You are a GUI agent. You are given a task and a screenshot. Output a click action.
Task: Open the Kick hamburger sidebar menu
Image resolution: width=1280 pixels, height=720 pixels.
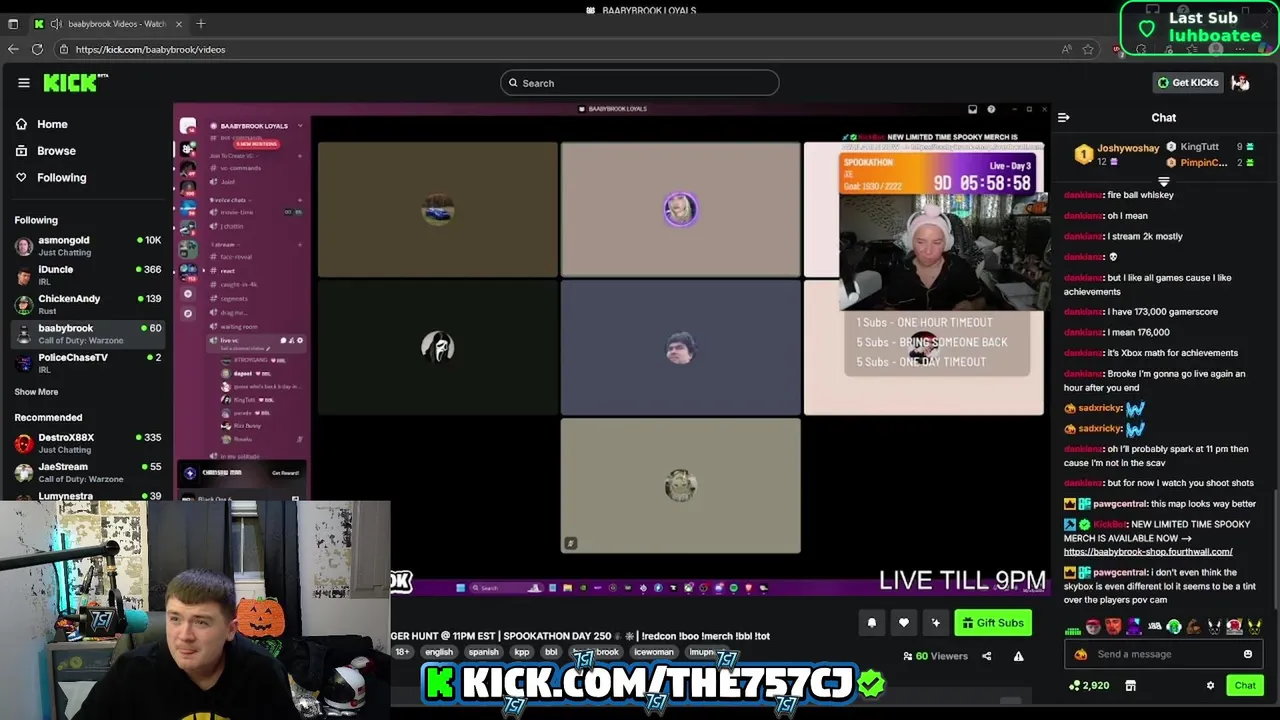(x=24, y=83)
